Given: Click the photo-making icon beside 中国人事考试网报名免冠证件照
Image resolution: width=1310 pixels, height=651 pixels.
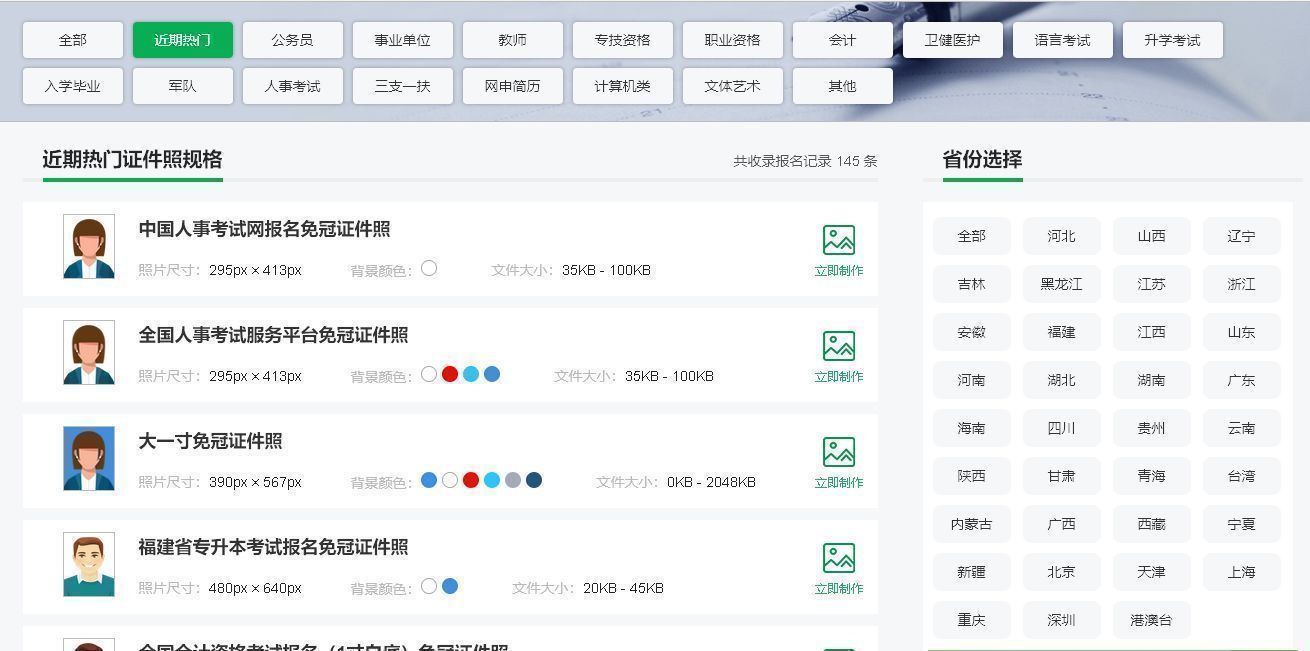Looking at the screenshot, I should 838,239.
